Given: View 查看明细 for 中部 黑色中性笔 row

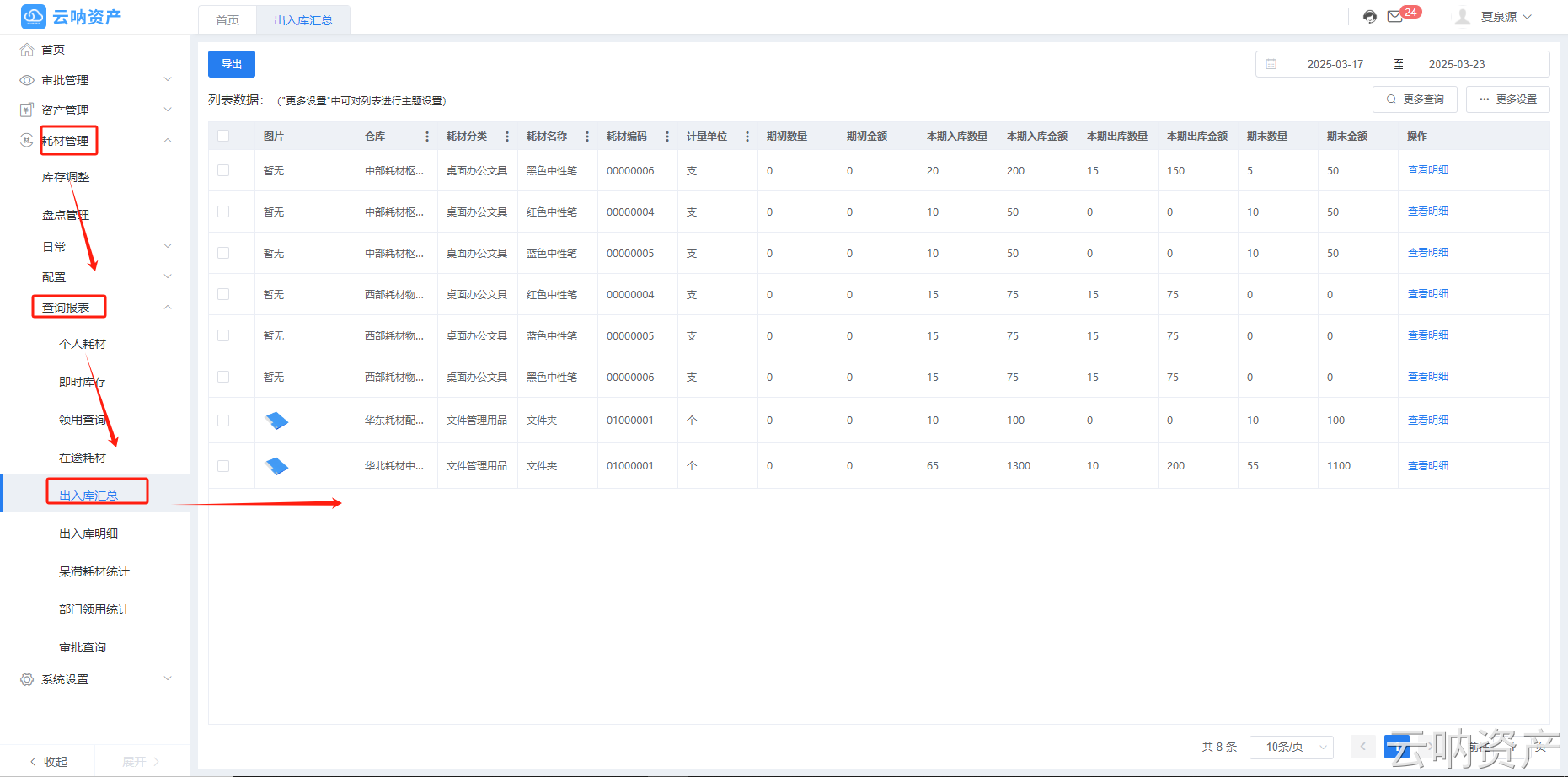Looking at the screenshot, I should pyautogui.click(x=1428, y=170).
